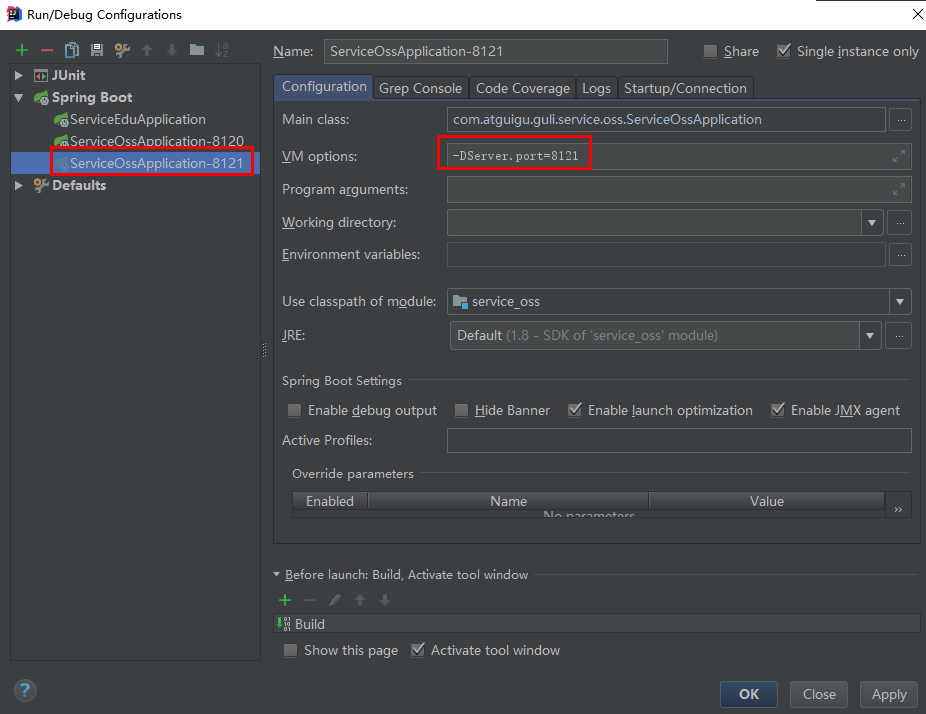Screen dimensions: 926x714
Task: Browse for the Working directory
Action: 900,223
